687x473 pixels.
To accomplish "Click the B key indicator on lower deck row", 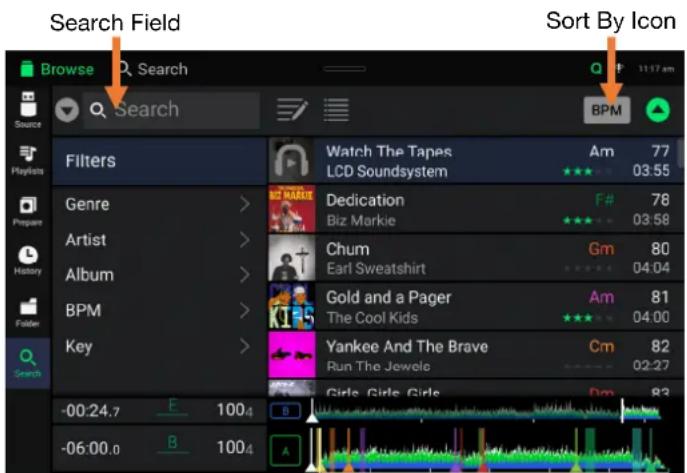I will tap(172, 443).
